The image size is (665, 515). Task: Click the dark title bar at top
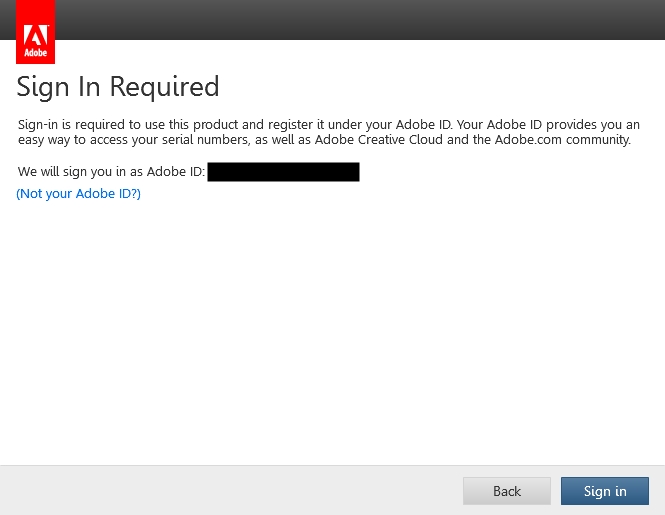point(350,19)
